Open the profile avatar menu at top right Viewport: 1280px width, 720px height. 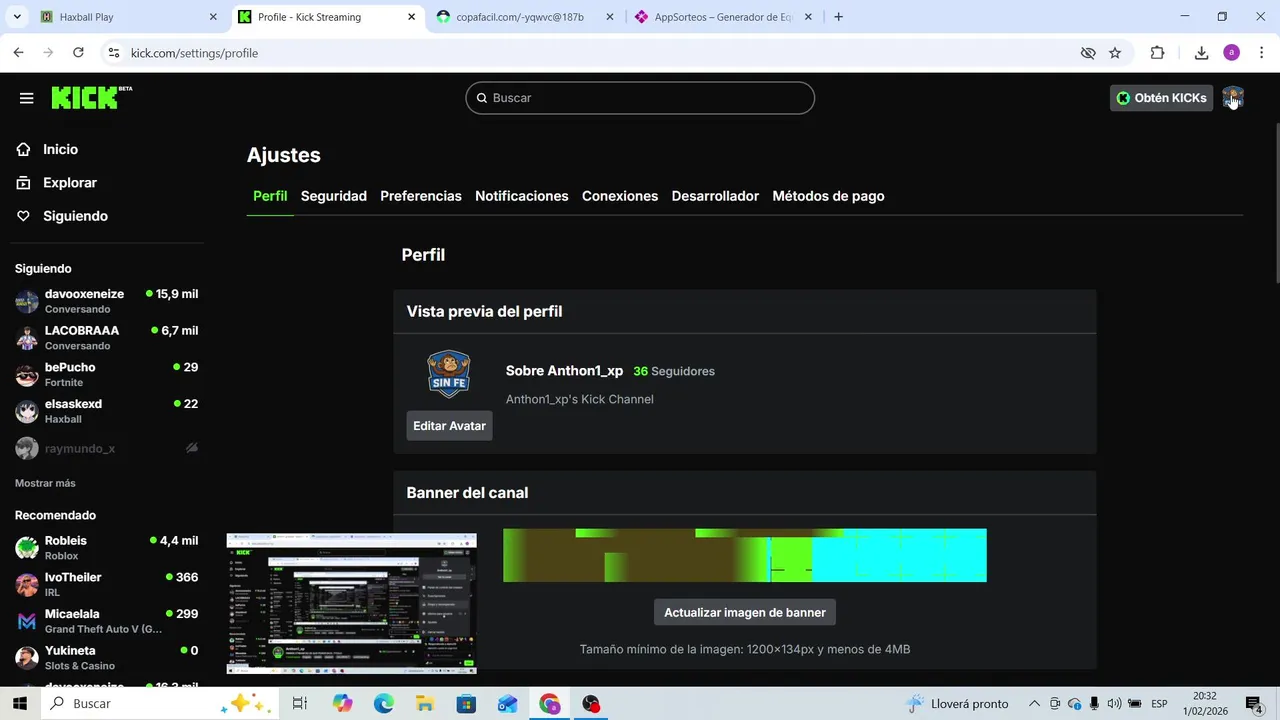coord(1232,98)
